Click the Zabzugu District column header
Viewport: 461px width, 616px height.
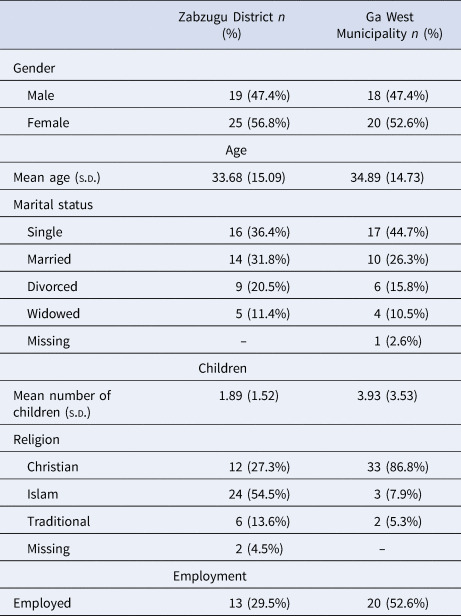tap(231, 25)
